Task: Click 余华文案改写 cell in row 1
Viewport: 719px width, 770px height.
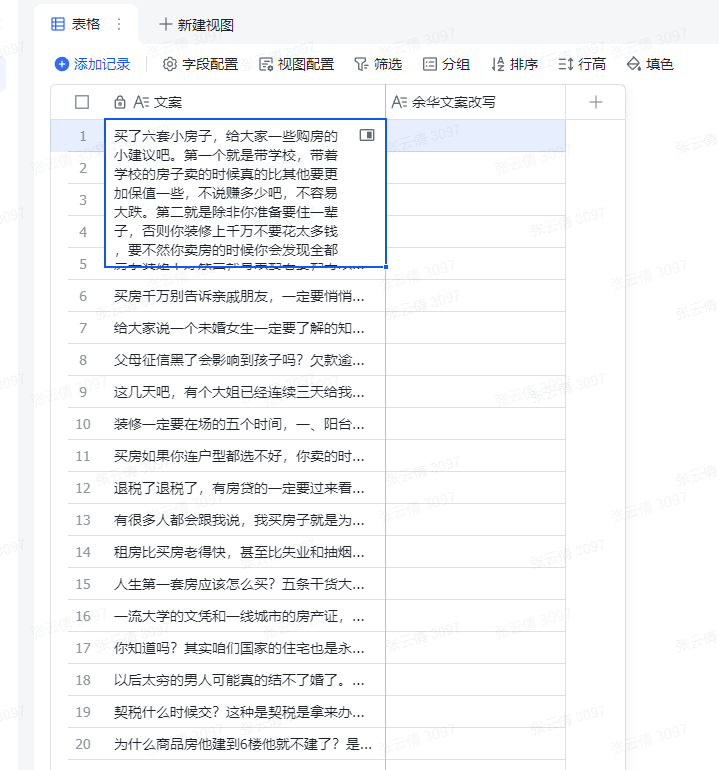Action: point(475,136)
